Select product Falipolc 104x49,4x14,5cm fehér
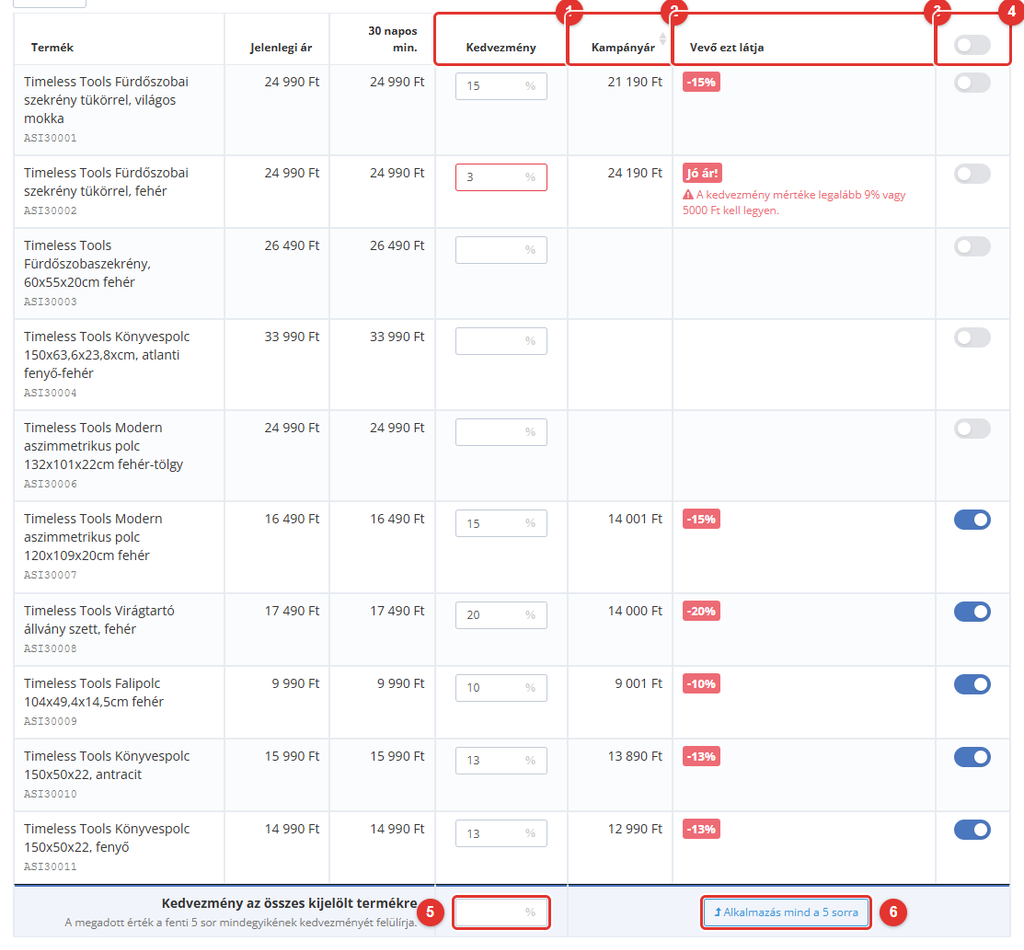The image size is (1024, 950). click(94, 692)
